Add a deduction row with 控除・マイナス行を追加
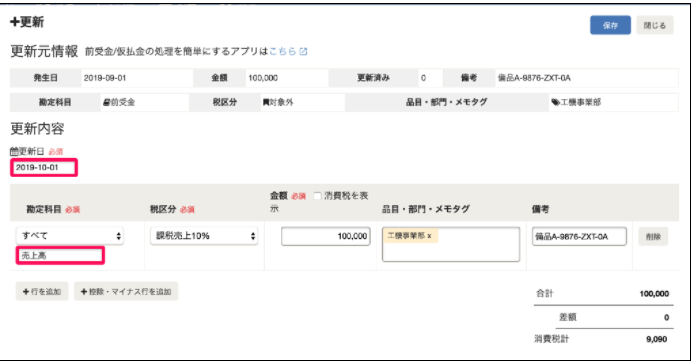This screenshot has height=364, width=693. tap(126, 292)
